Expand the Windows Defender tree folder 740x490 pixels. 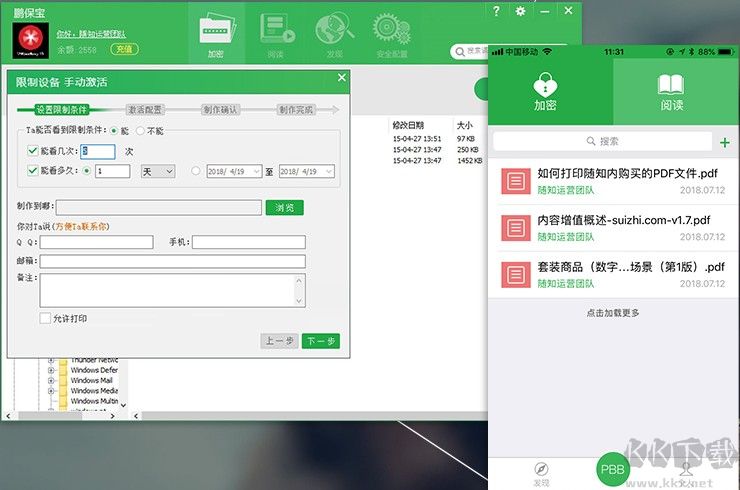click(51, 370)
